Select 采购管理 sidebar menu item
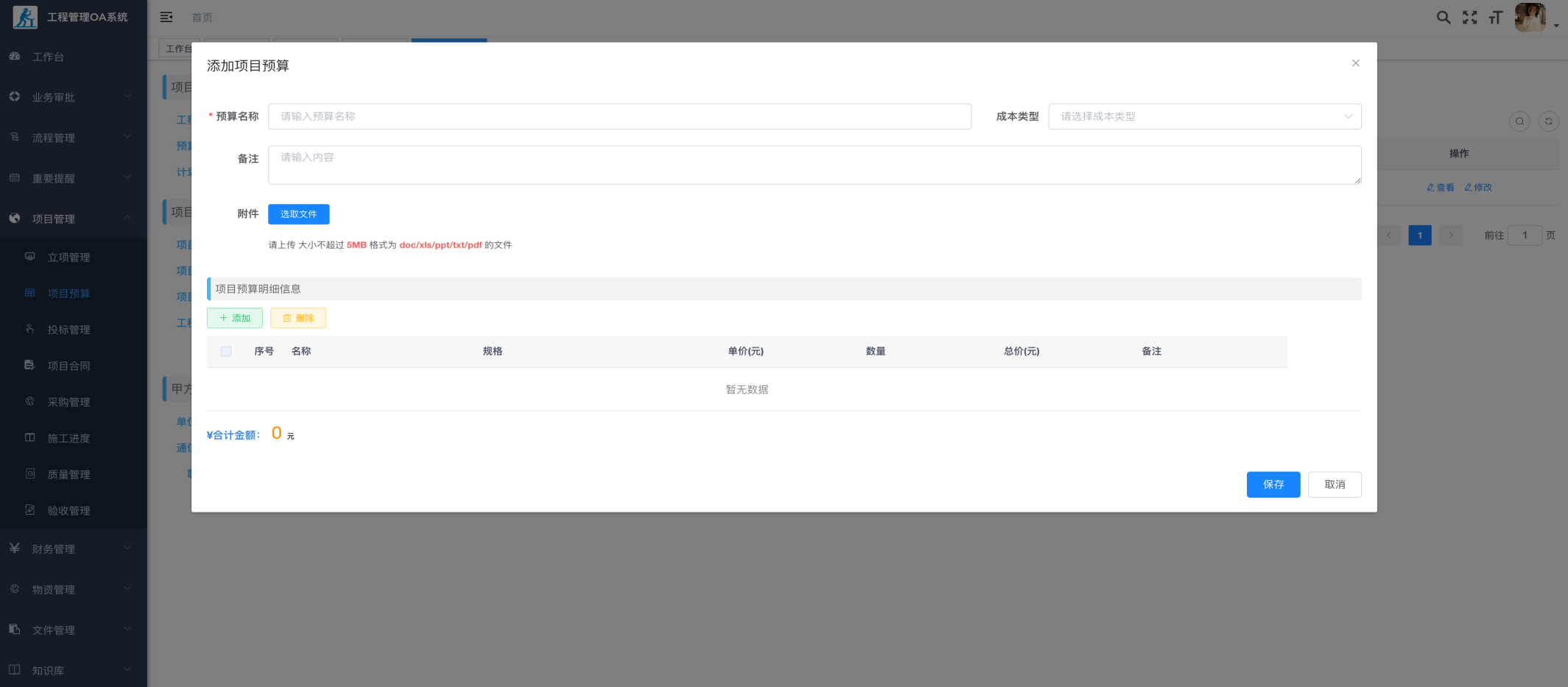This screenshot has width=1568, height=687. click(x=68, y=402)
